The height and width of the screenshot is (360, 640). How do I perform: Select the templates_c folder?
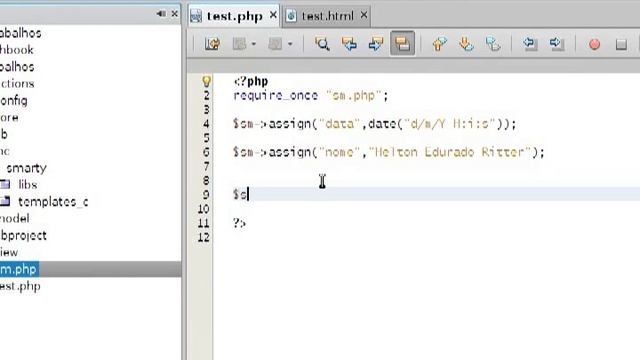pos(53,202)
